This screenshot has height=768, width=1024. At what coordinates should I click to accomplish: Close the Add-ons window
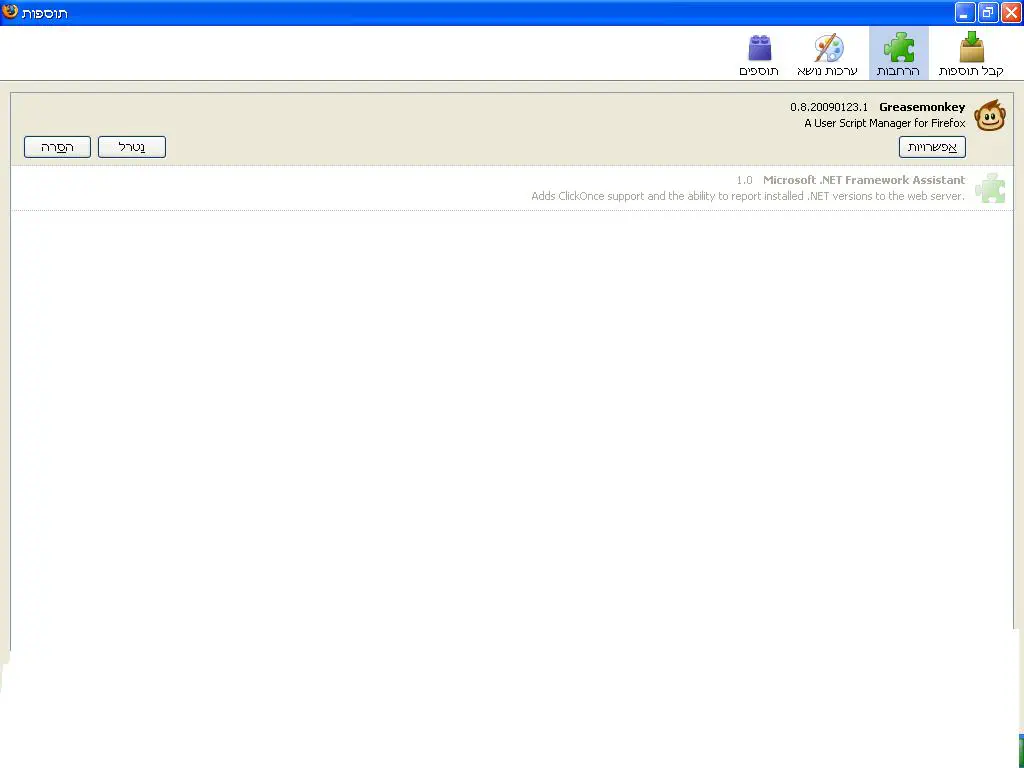pyautogui.click(x=1010, y=13)
